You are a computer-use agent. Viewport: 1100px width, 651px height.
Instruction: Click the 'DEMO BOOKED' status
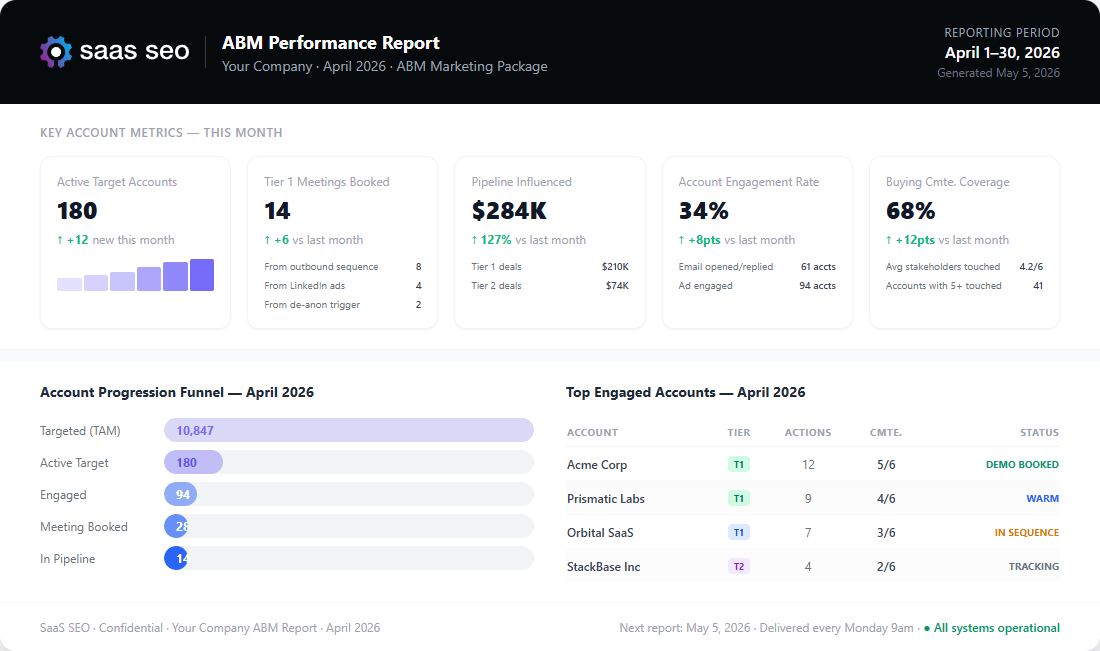coord(1022,464)
